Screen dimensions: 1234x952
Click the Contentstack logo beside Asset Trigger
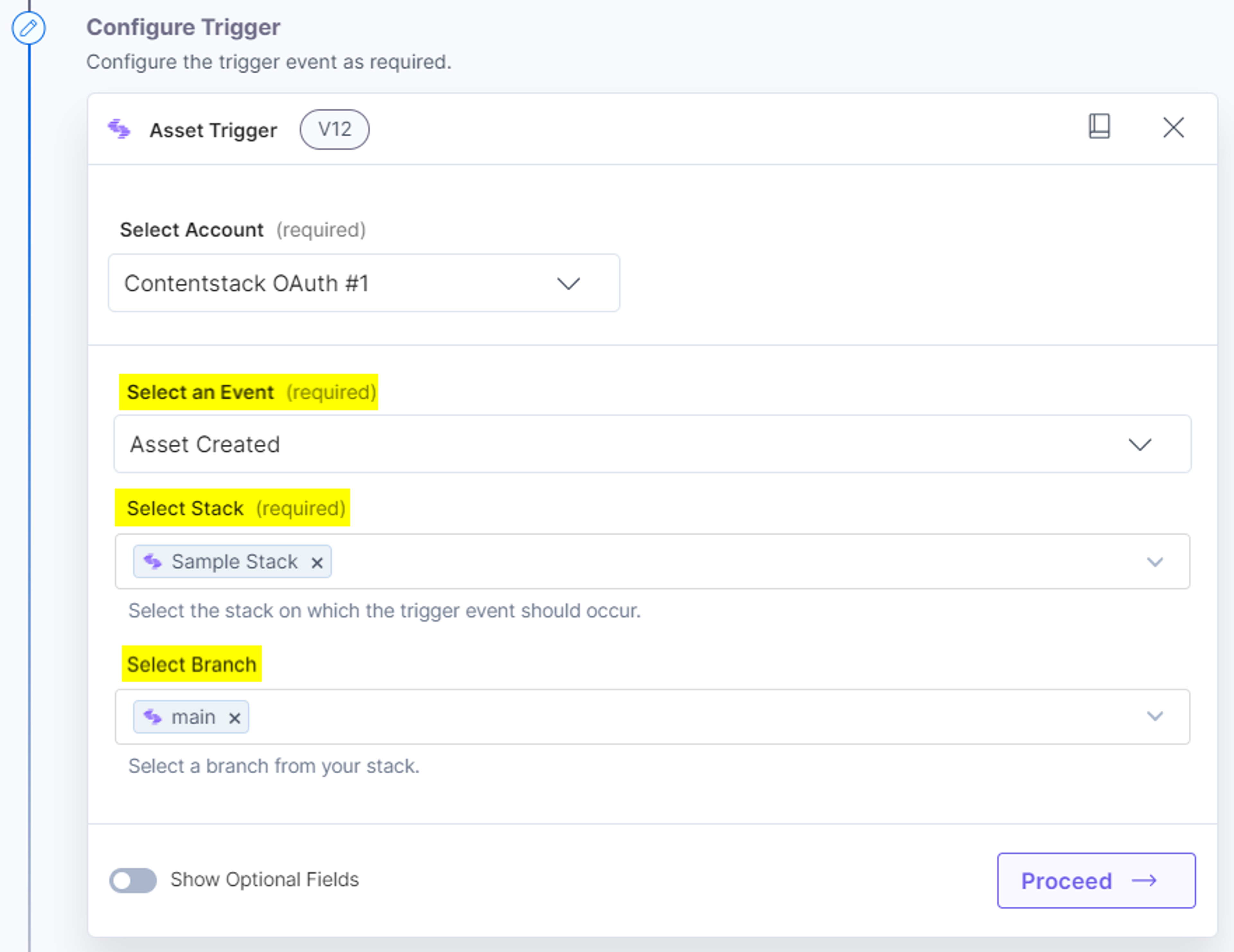[119, 129]
